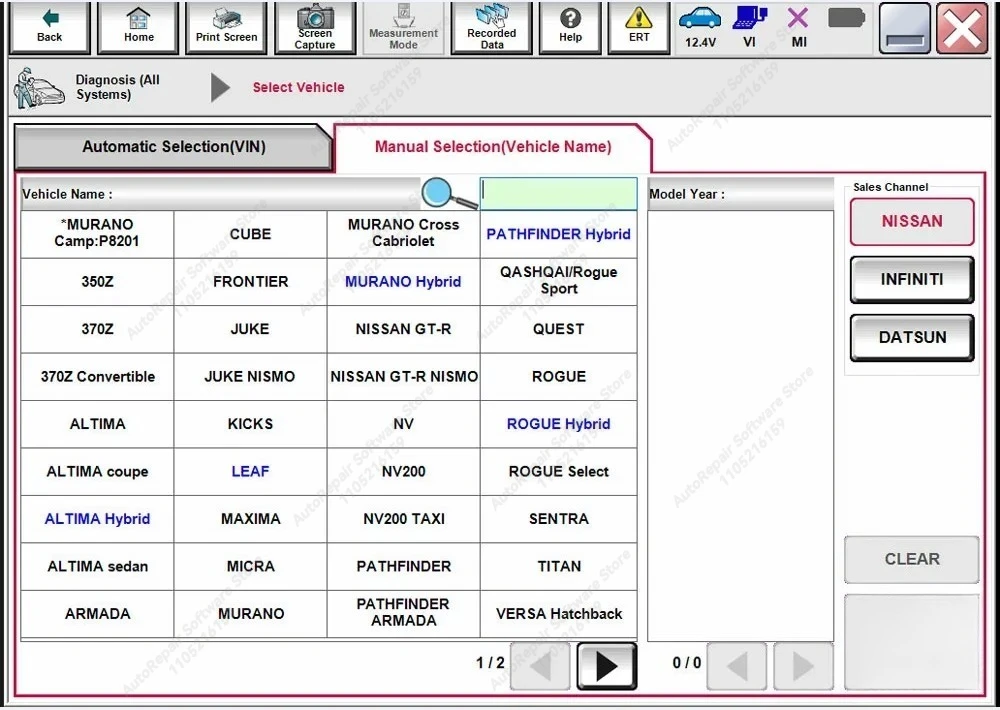Click the Back navigation icon
This screenshot has height=710, width=1000.
click(48, 27)
